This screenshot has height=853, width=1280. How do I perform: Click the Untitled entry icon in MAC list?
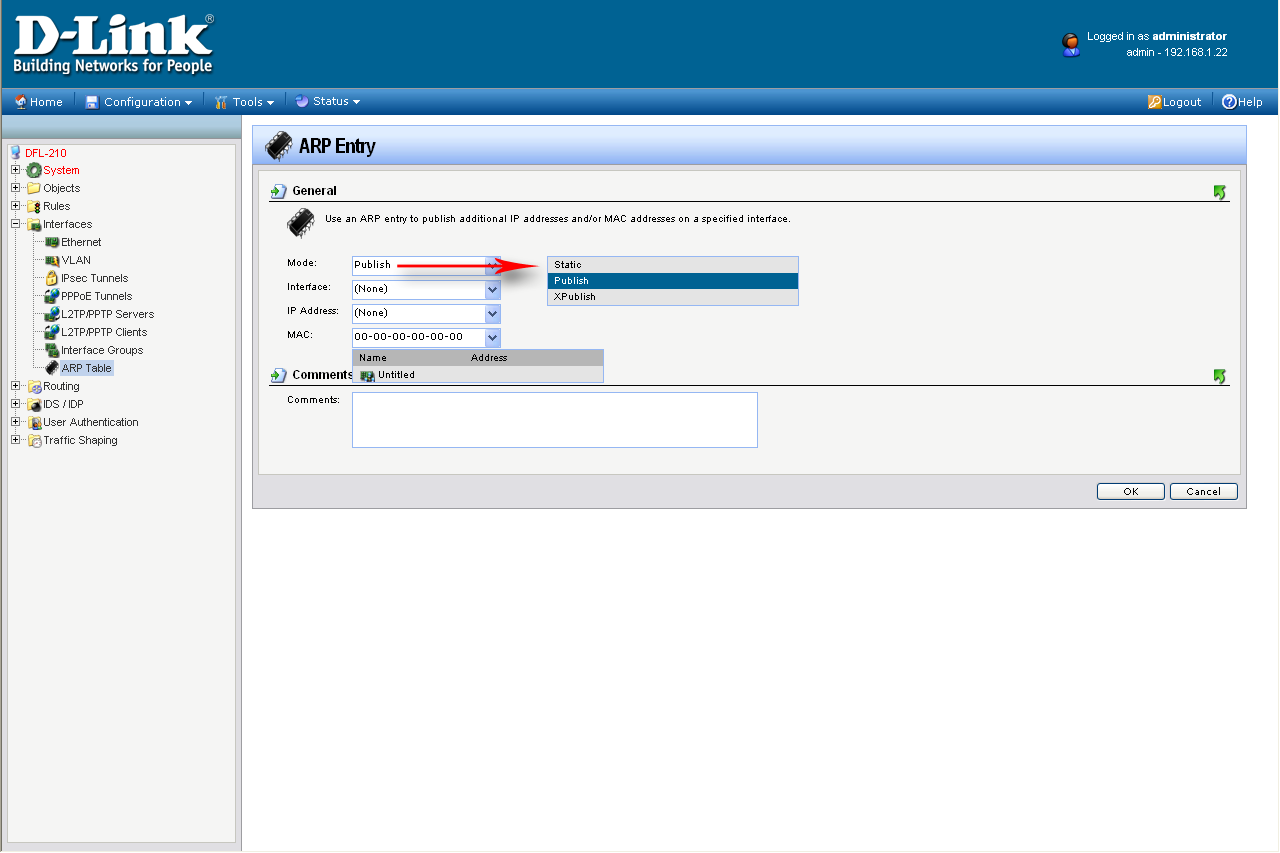tap(367, 375)
